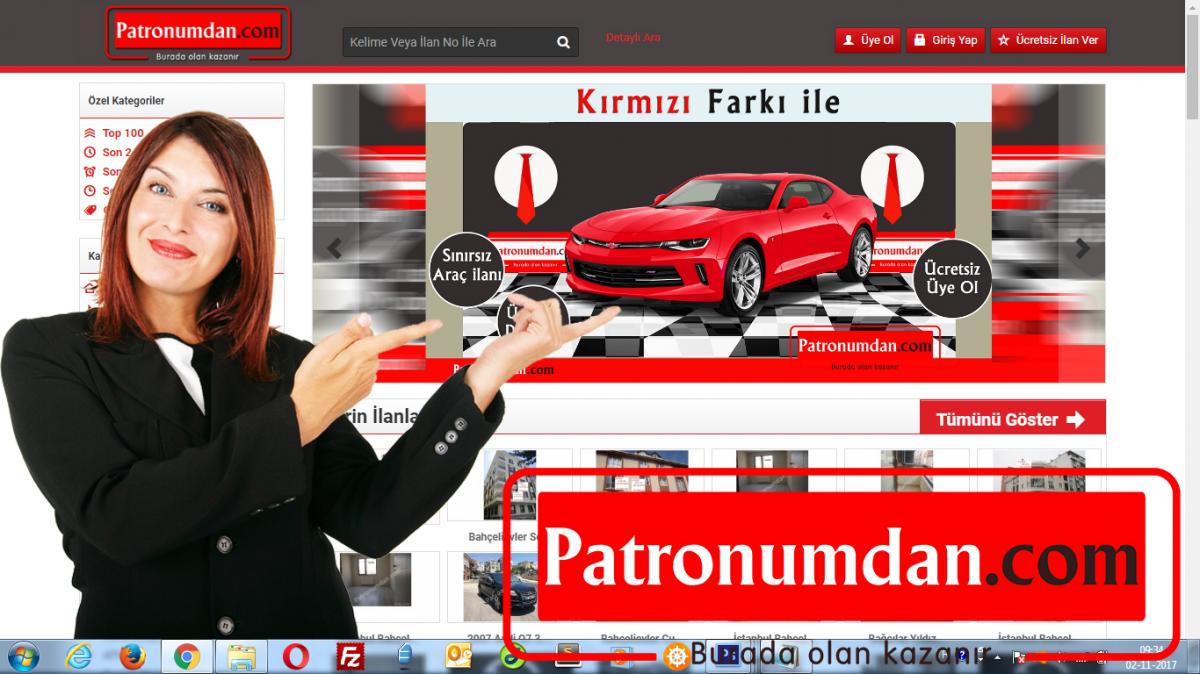Open the Giriş Yap login button
Viewport: 1200px width, 674px height.
[x=945, y=40]
